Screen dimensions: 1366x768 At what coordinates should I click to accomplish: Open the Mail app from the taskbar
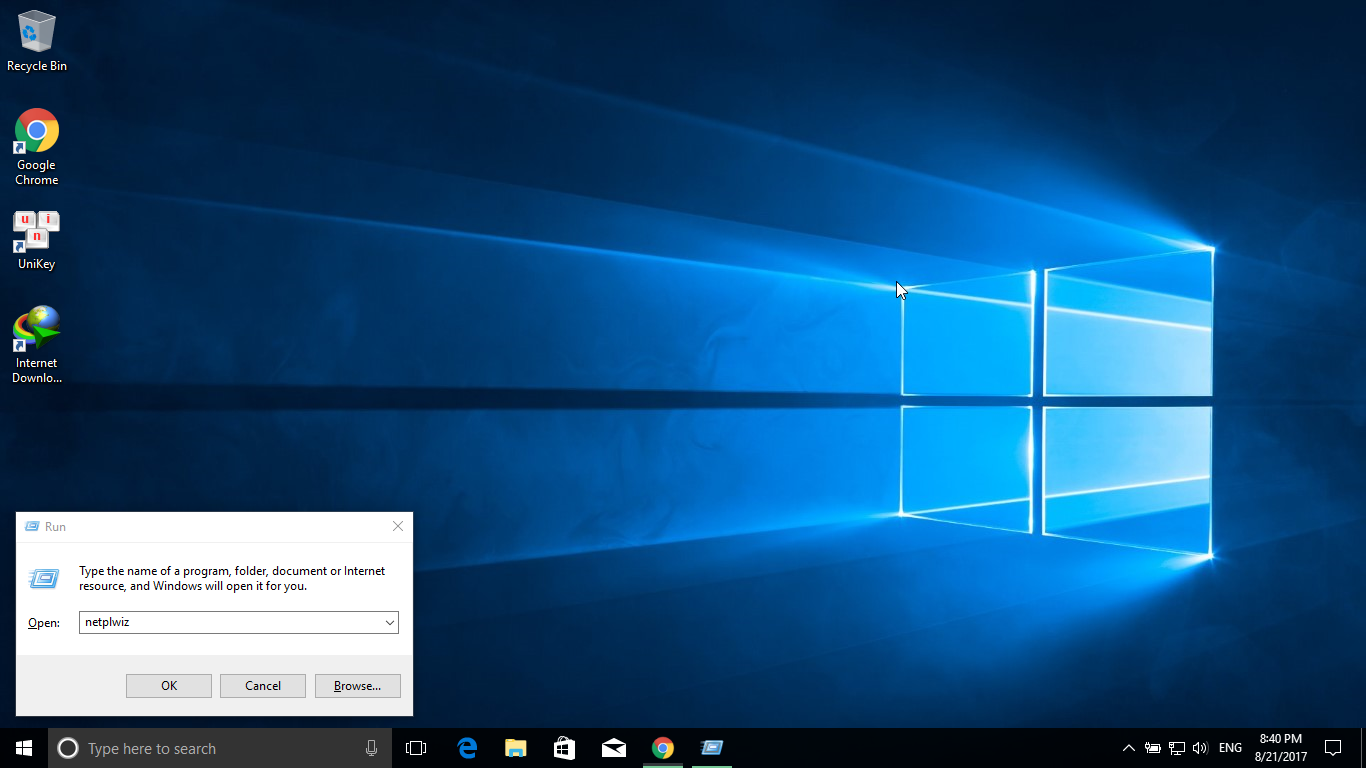(614, 748)
